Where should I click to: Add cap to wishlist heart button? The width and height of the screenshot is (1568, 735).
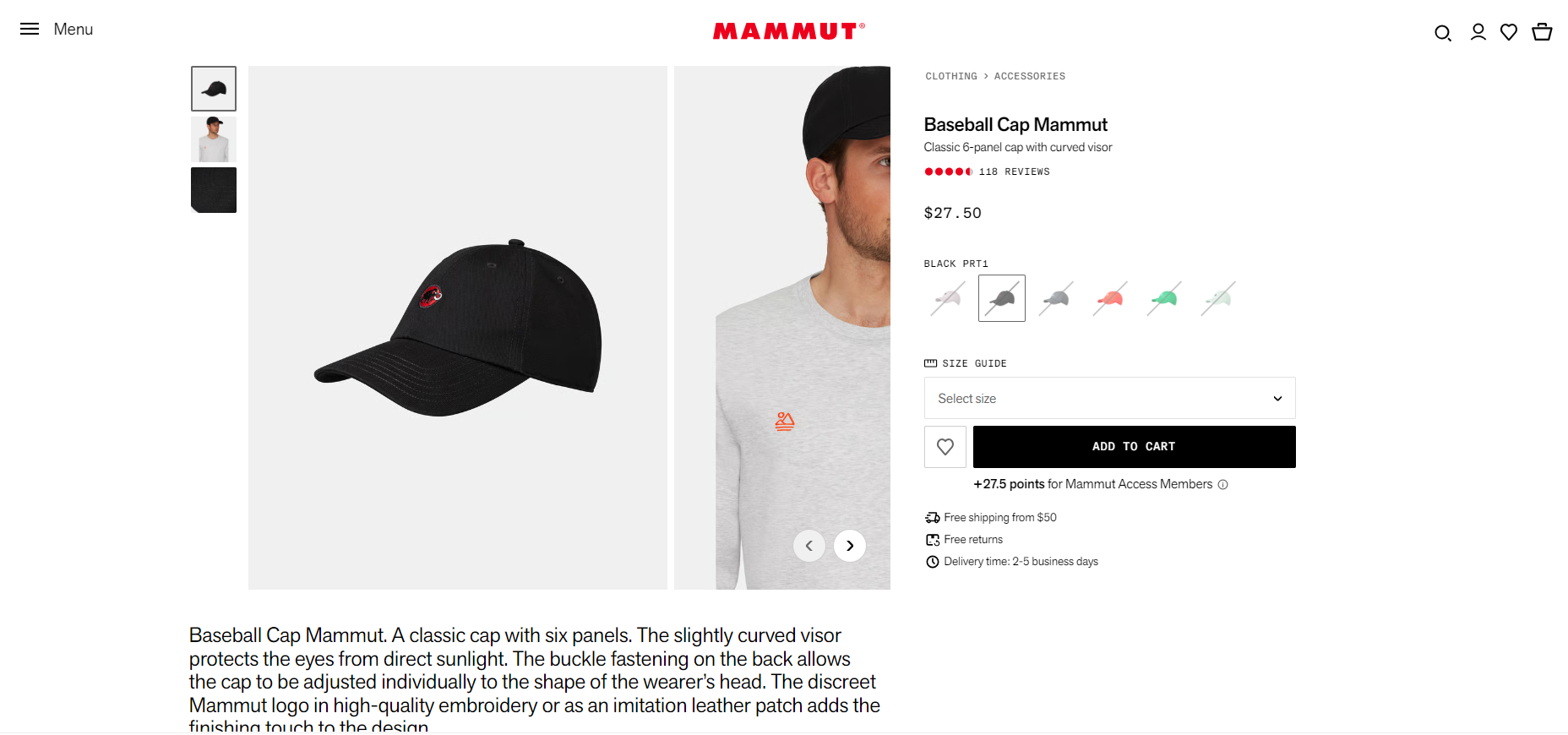(x=945, y=447)
